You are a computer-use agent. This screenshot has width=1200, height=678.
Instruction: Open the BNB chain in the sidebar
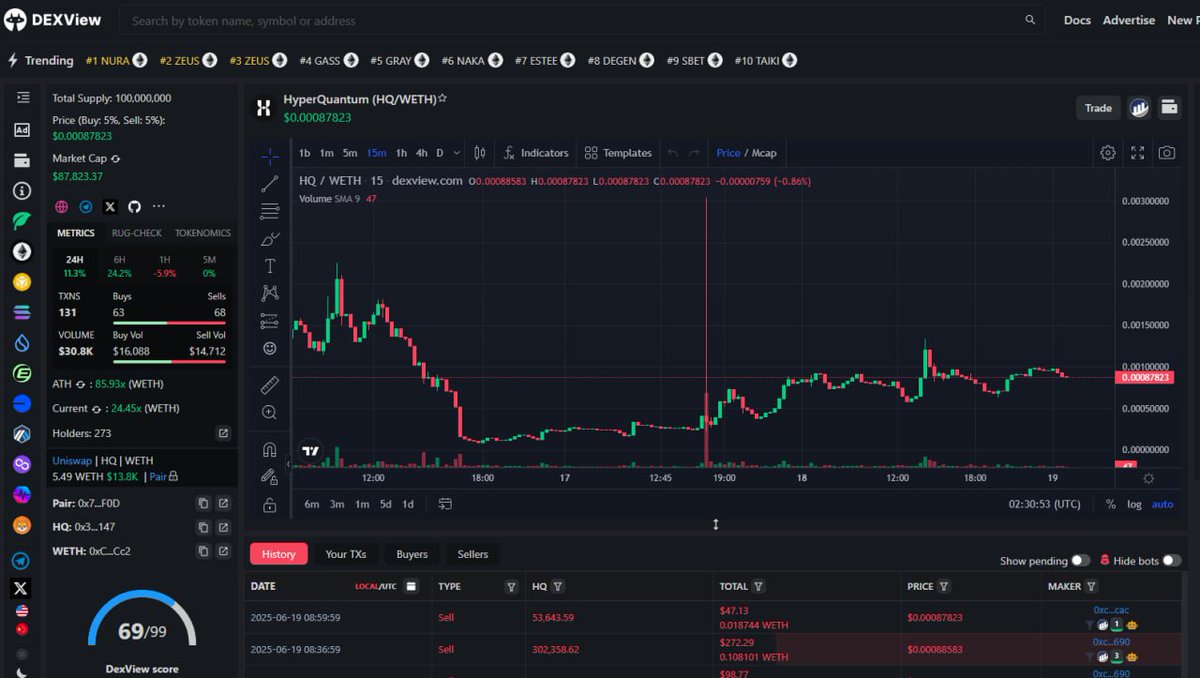tap(22, 283)
